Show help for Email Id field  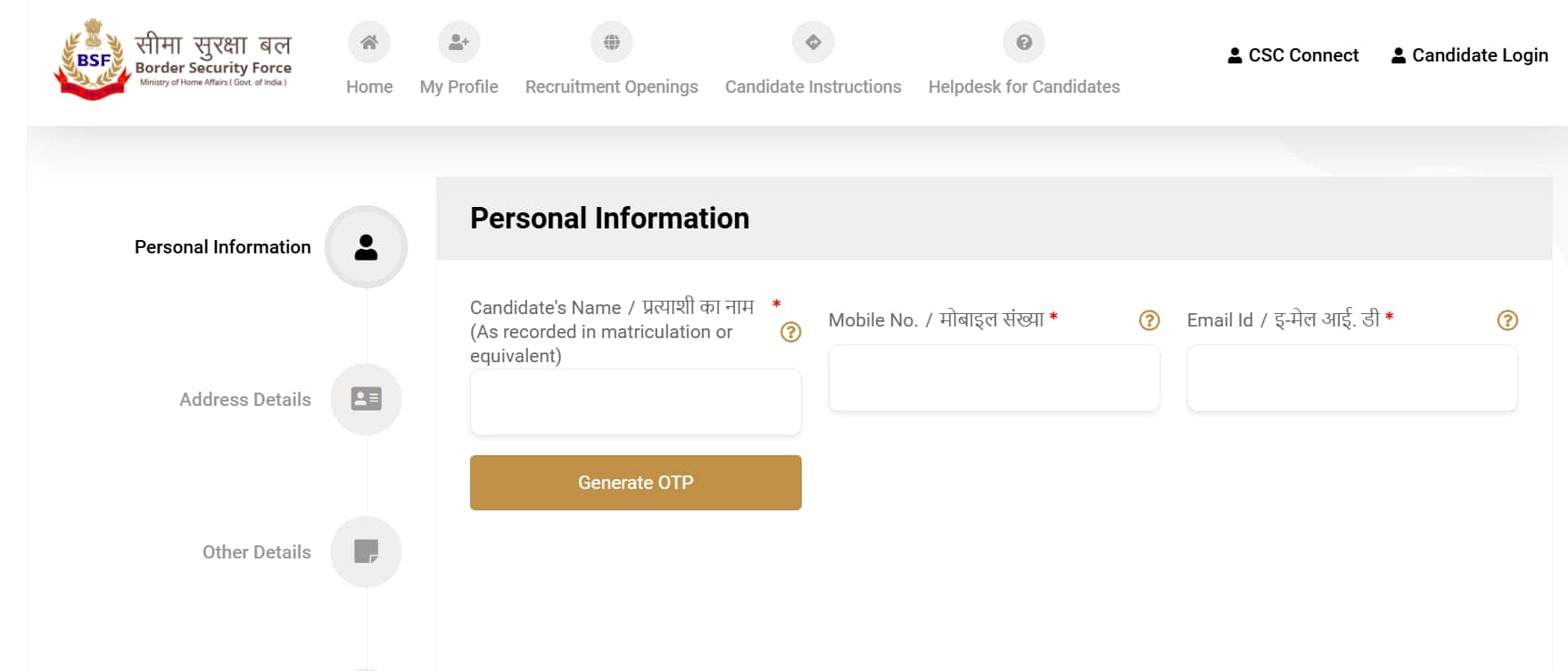click(x=1507, y=320)
